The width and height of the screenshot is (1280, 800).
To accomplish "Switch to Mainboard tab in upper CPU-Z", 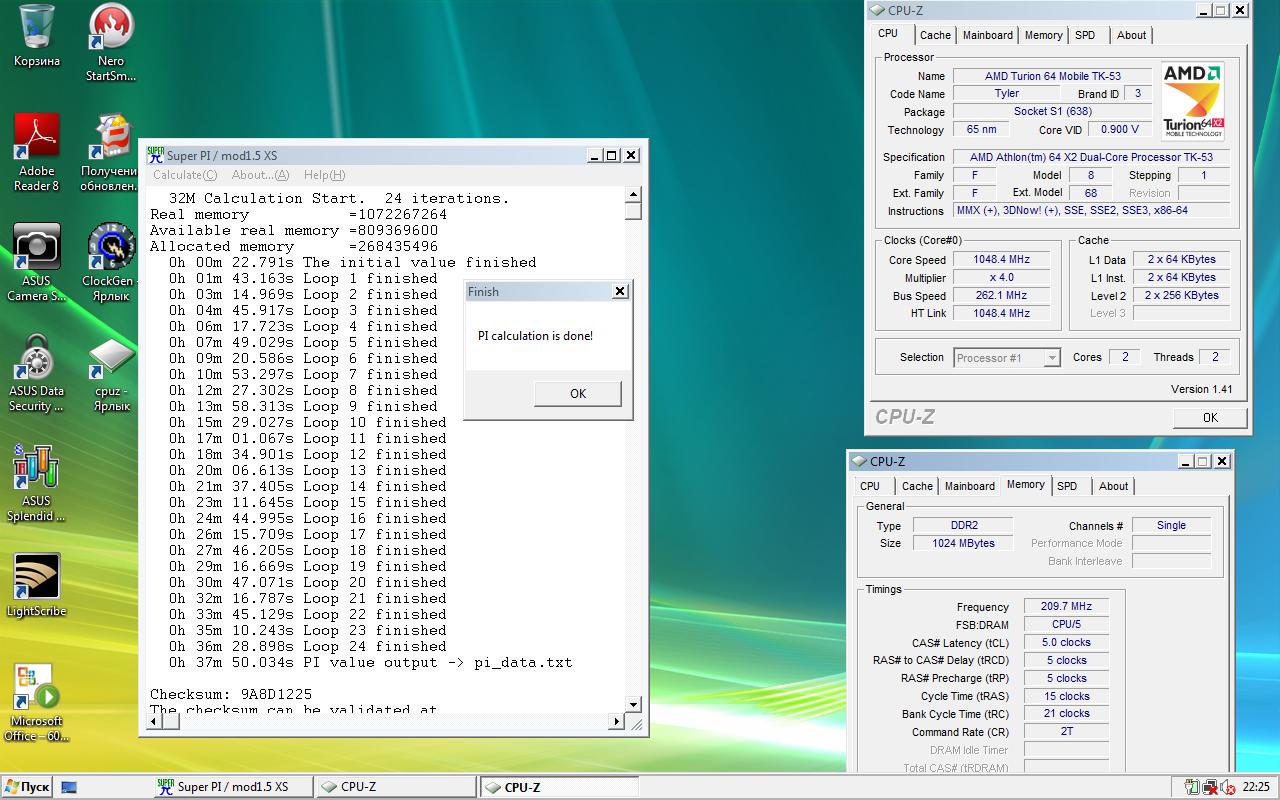I will coord(988,35).
